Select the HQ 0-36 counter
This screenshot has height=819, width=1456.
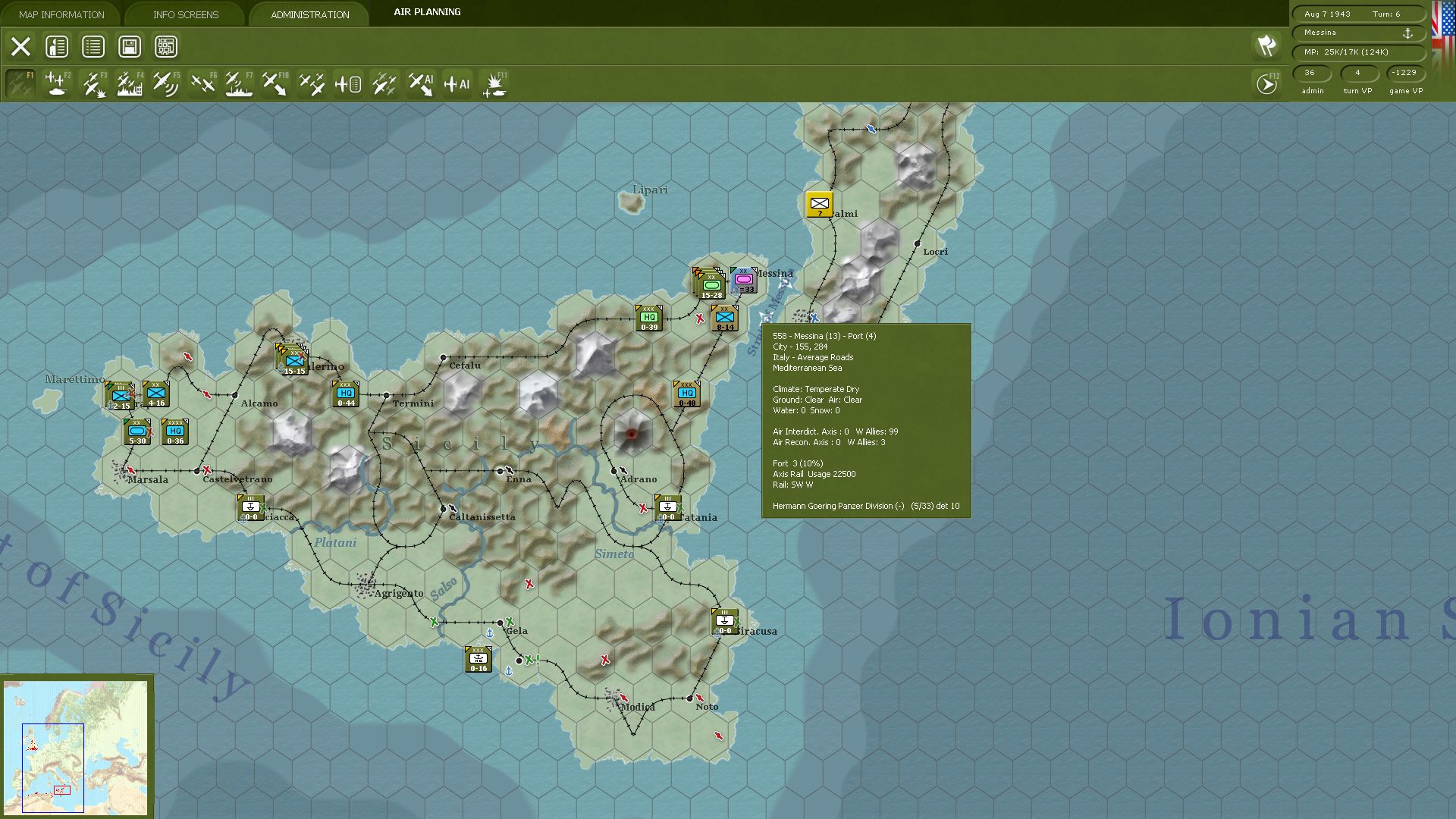click(175, 432)
